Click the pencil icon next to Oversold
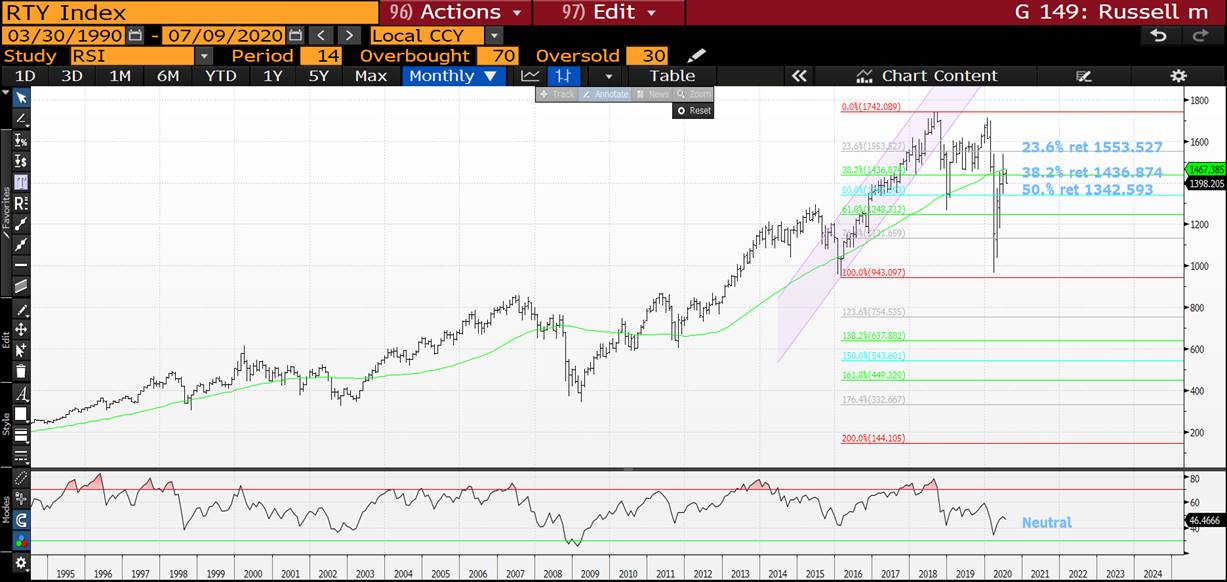The image size is (1227, 582). pyautogui.click(x=697, y=55)
